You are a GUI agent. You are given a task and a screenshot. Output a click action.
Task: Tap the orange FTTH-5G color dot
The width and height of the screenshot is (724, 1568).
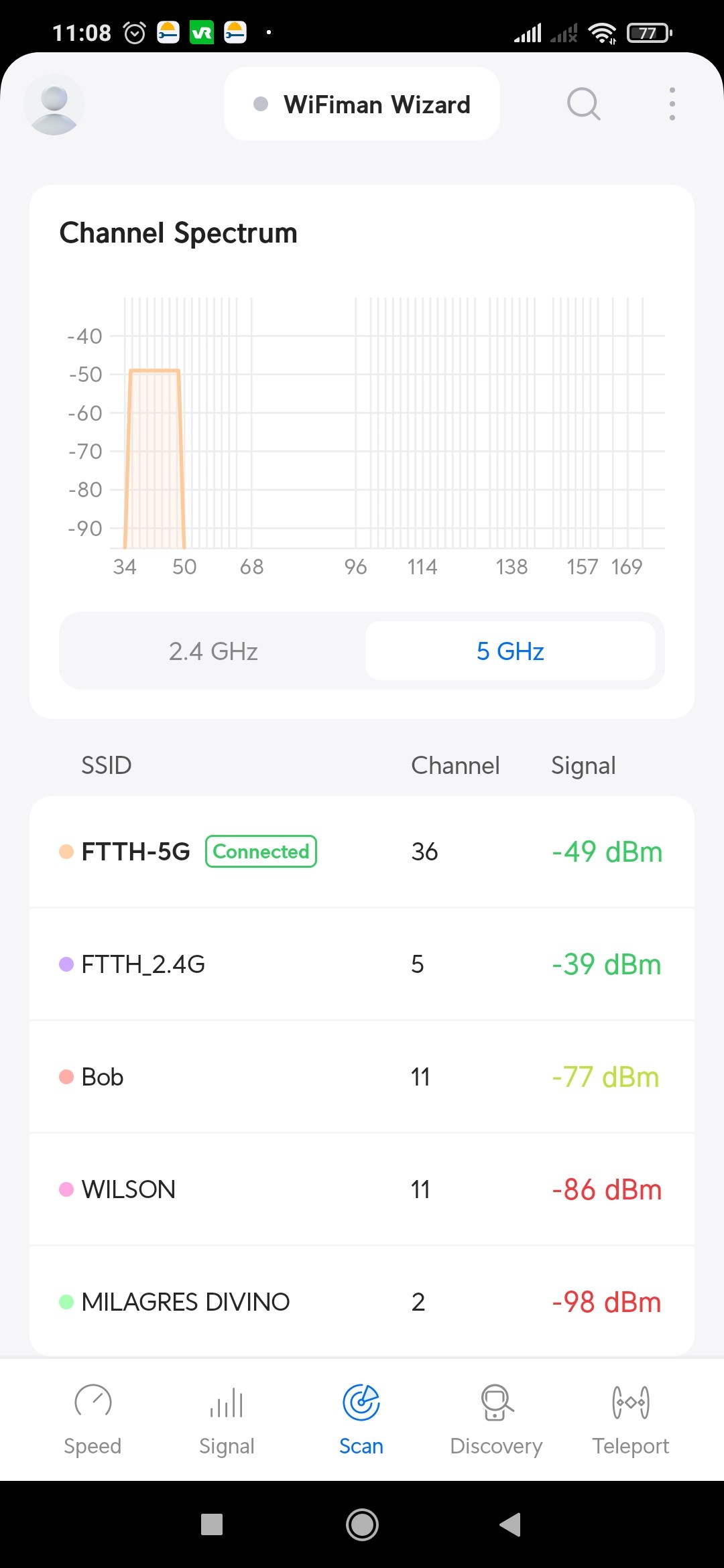tap(66, 852)
